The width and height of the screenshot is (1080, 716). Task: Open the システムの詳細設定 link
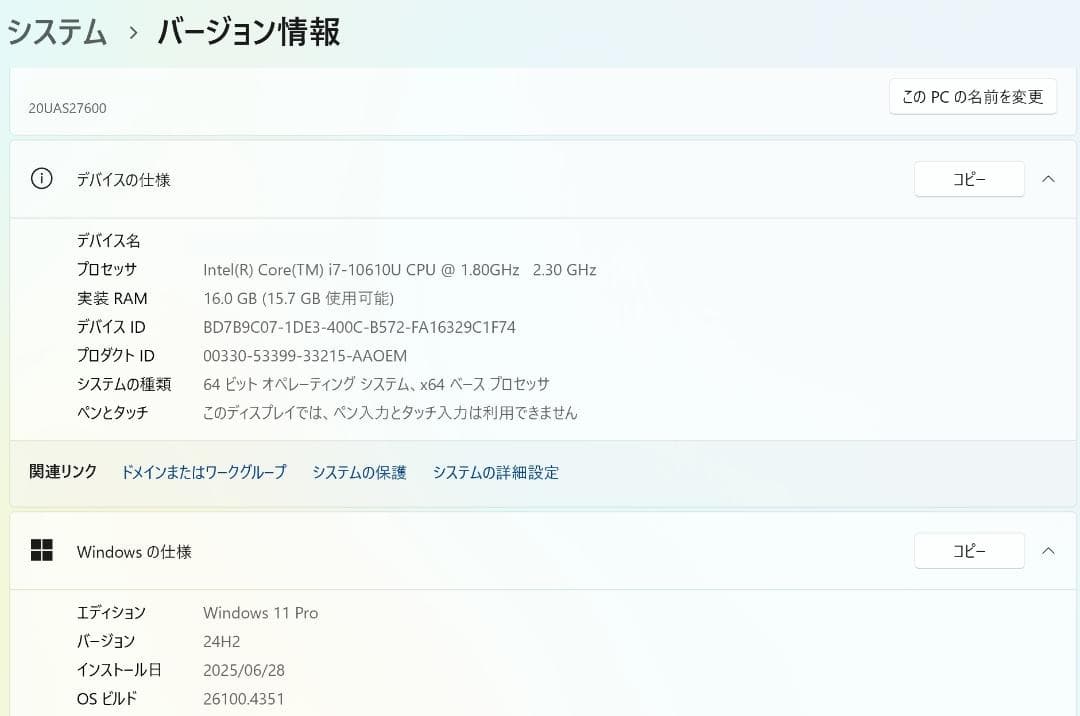pos(496,472)
